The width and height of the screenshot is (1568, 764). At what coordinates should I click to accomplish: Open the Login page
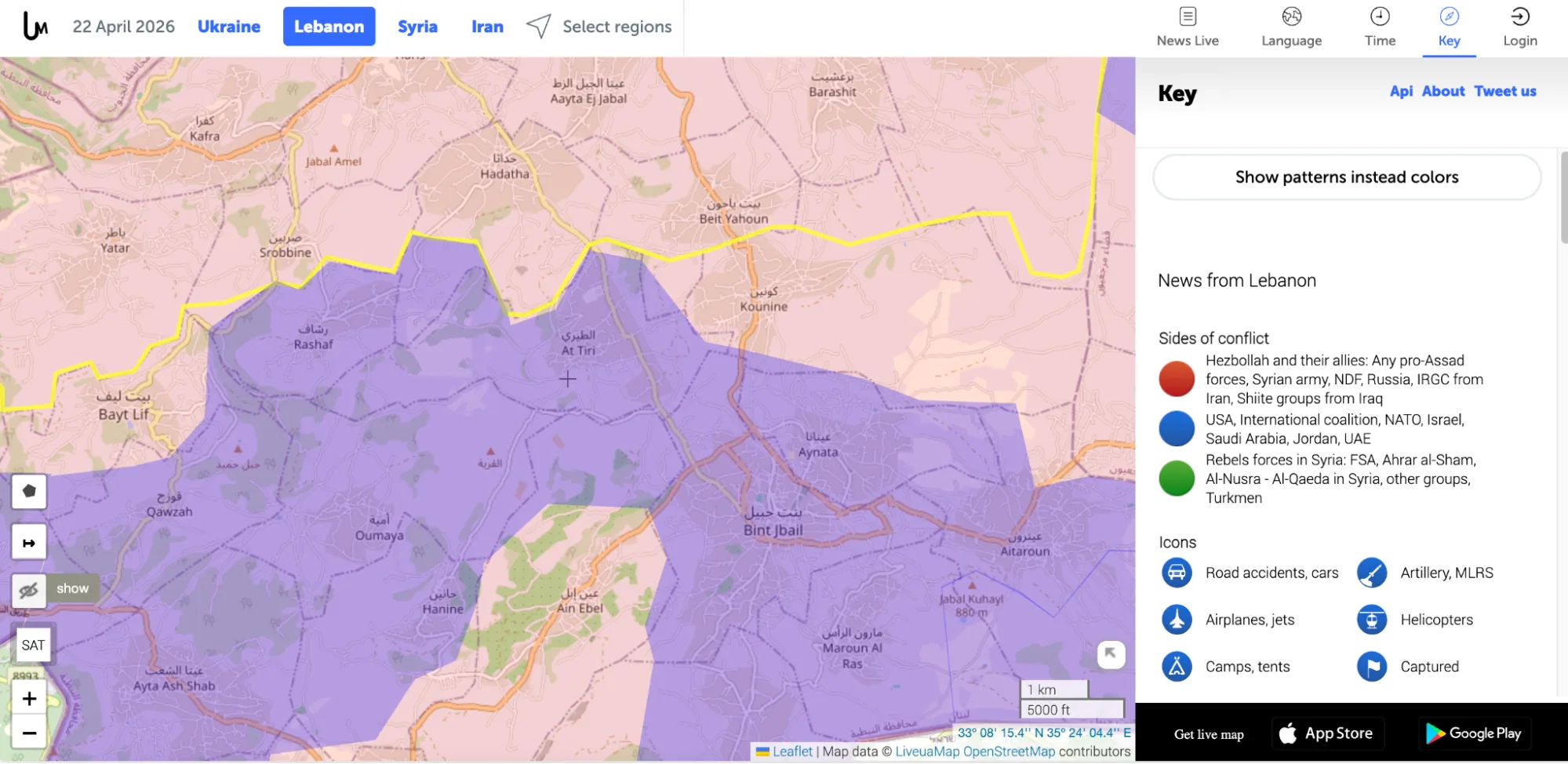click(x=1519, y=27)
